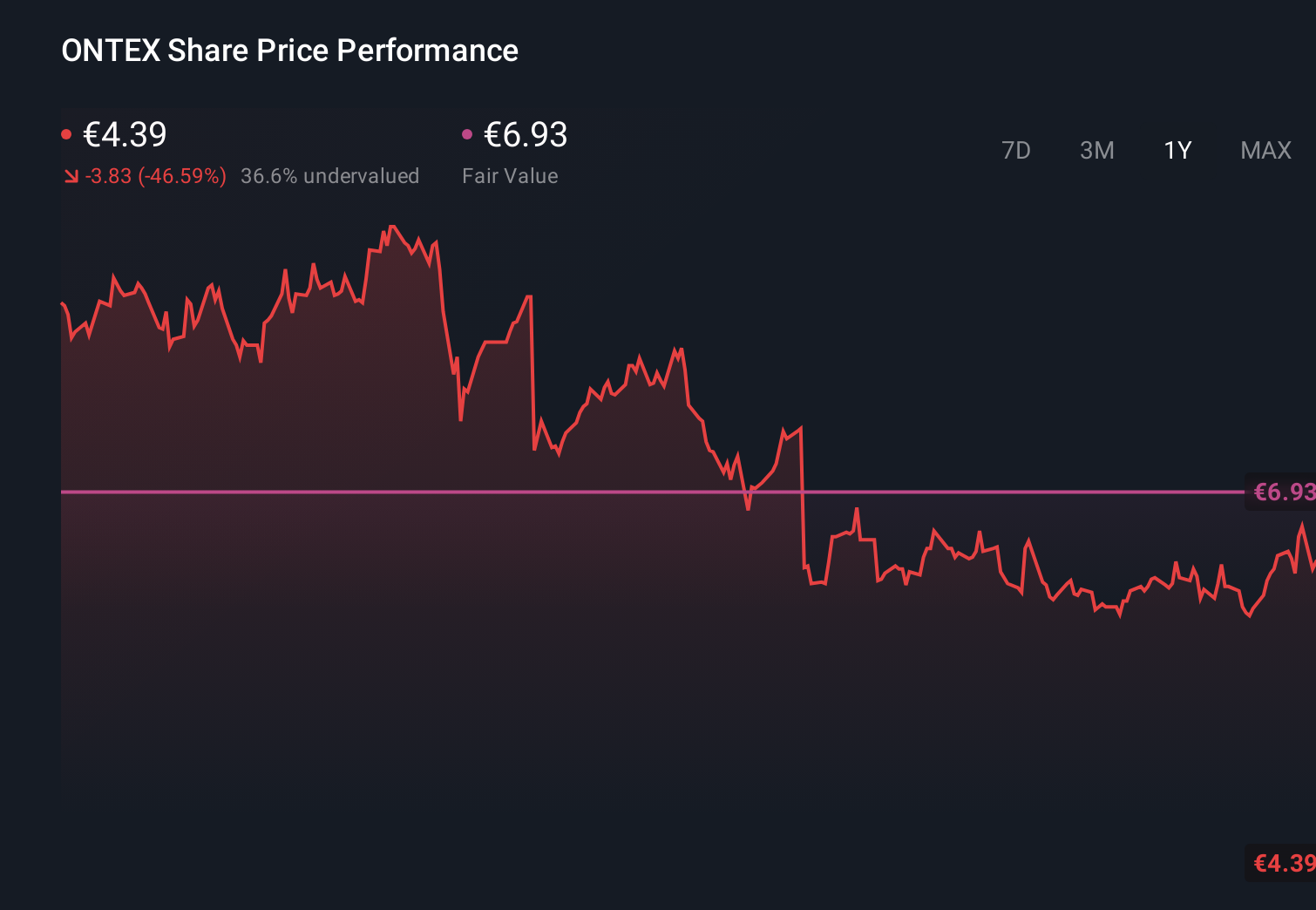Click the 1Y range selector

coord(1177,150)
